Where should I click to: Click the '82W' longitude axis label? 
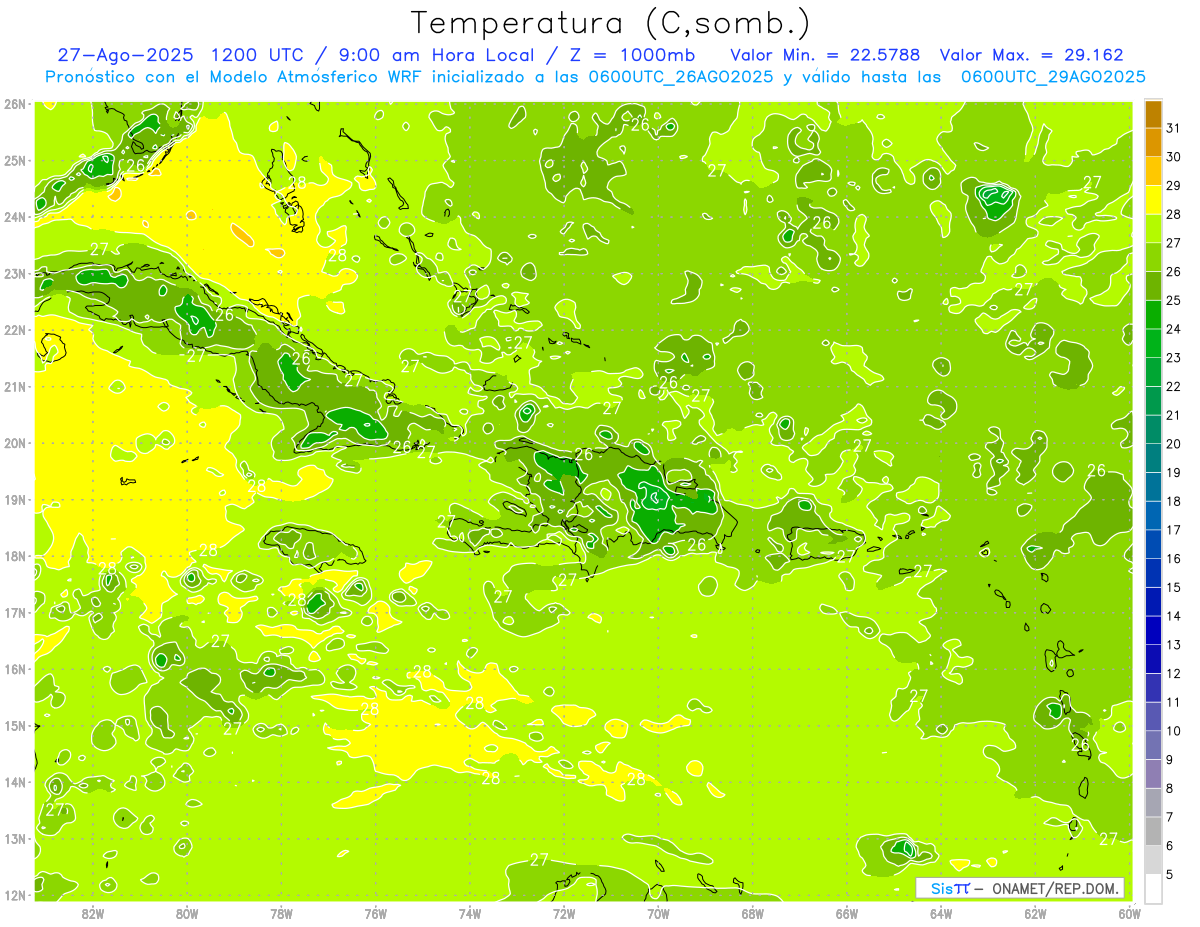click(93, 912)
